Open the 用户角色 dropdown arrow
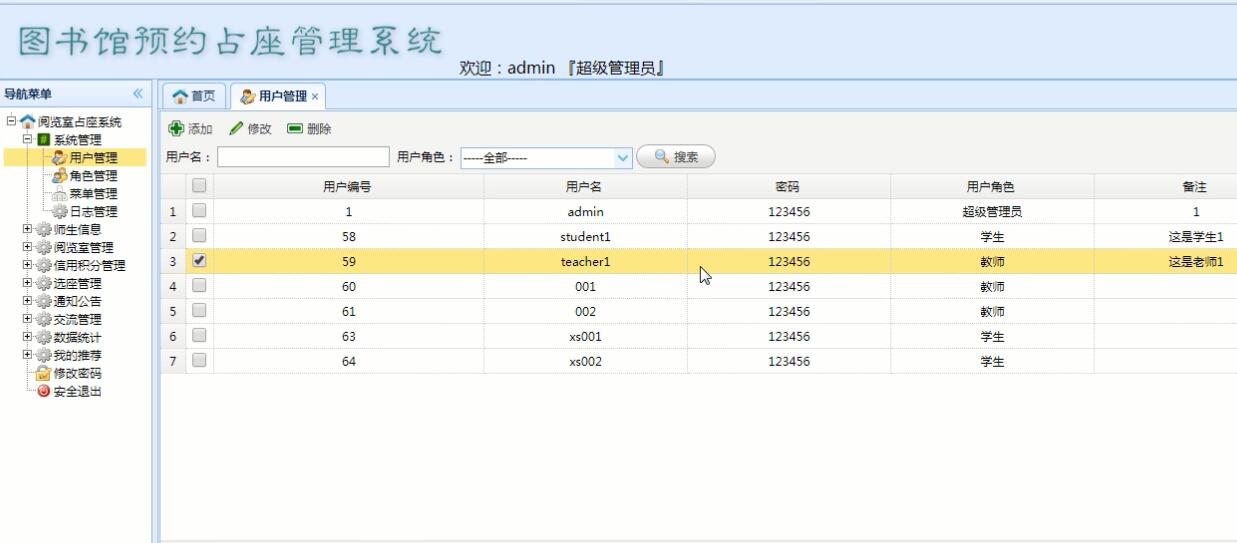Image resolution: width=1237 pixels, height=543 pixels. click(624, 157)
